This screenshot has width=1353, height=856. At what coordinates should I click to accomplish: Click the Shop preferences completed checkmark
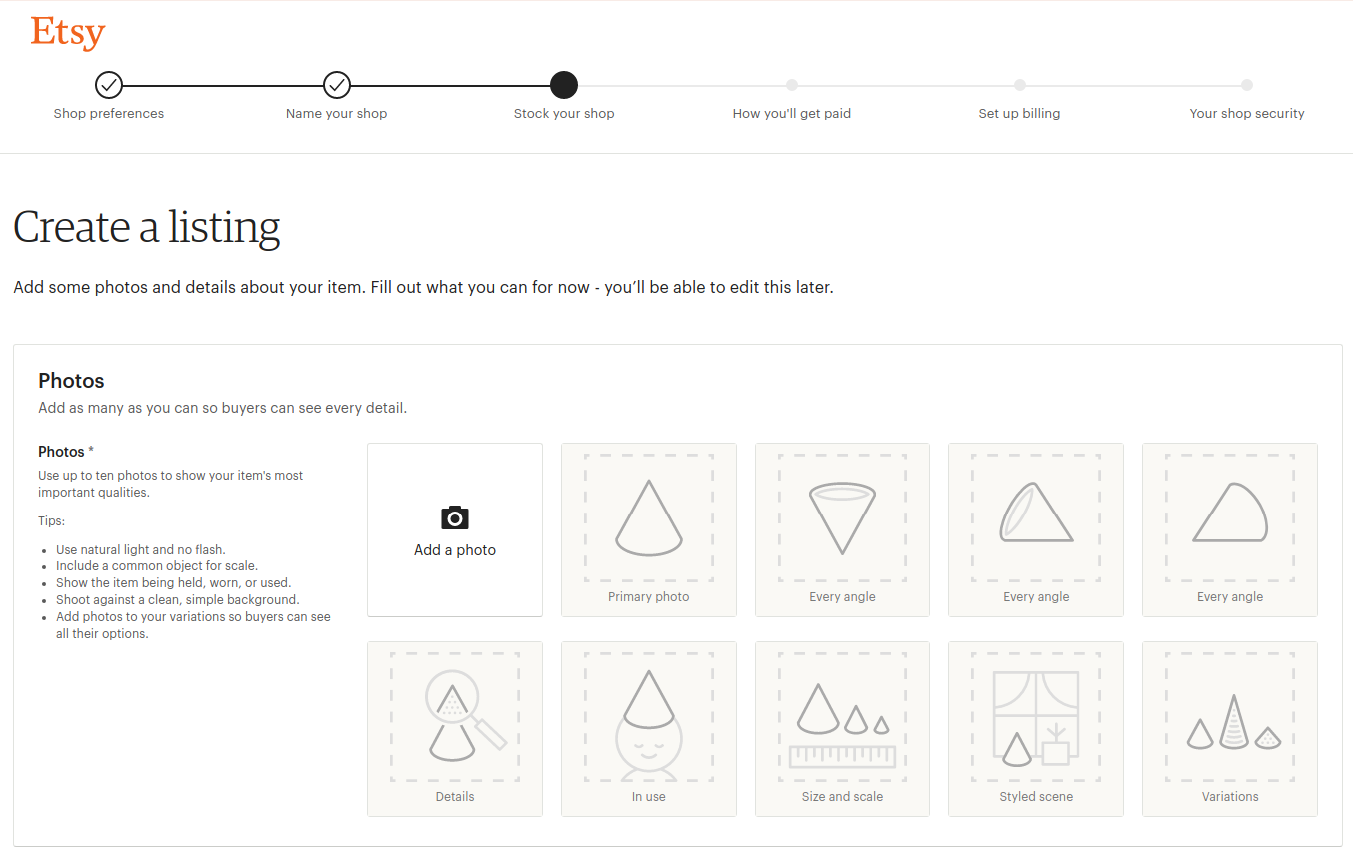tap(109, 85)
